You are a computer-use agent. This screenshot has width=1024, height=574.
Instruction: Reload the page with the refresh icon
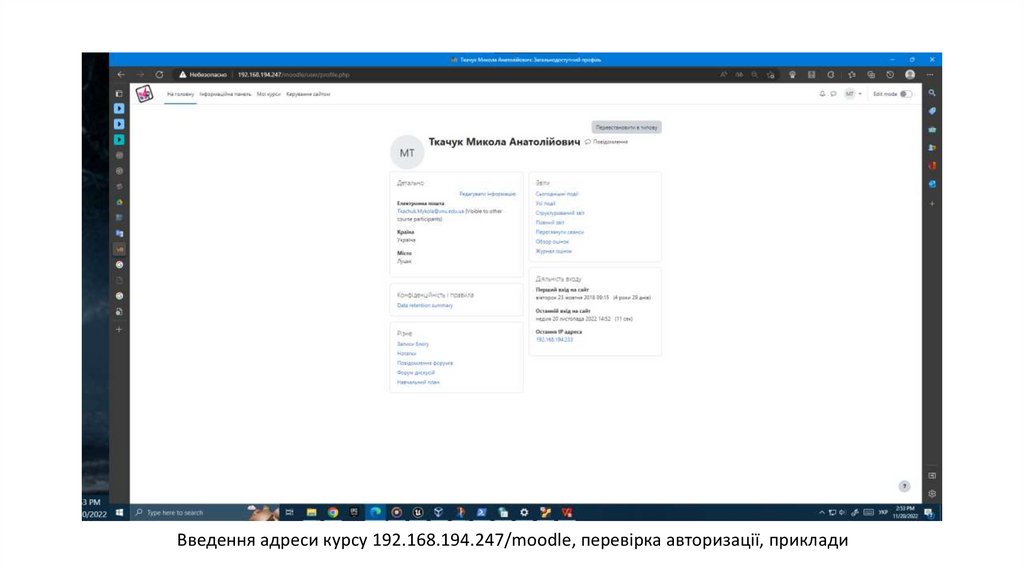159,75
